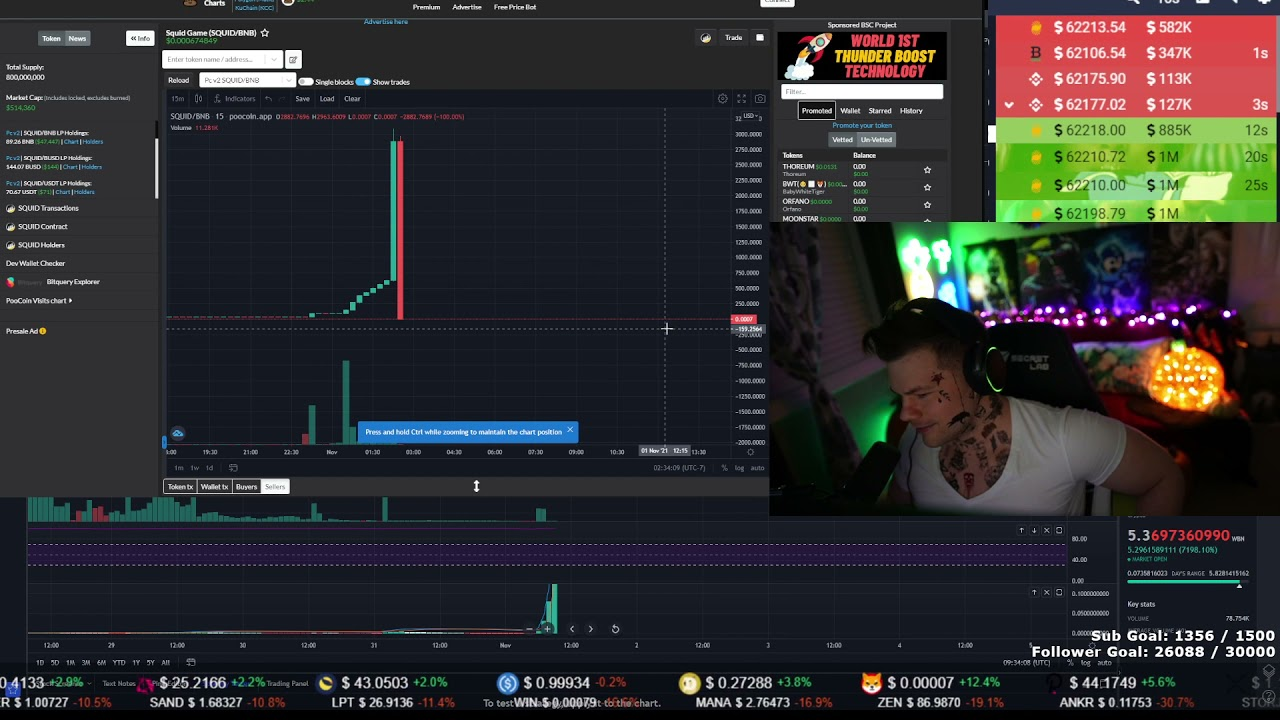Enter fullscreen mode on the chart
Viewport: 1280px width, 720px height.
(x=742, y=98)
